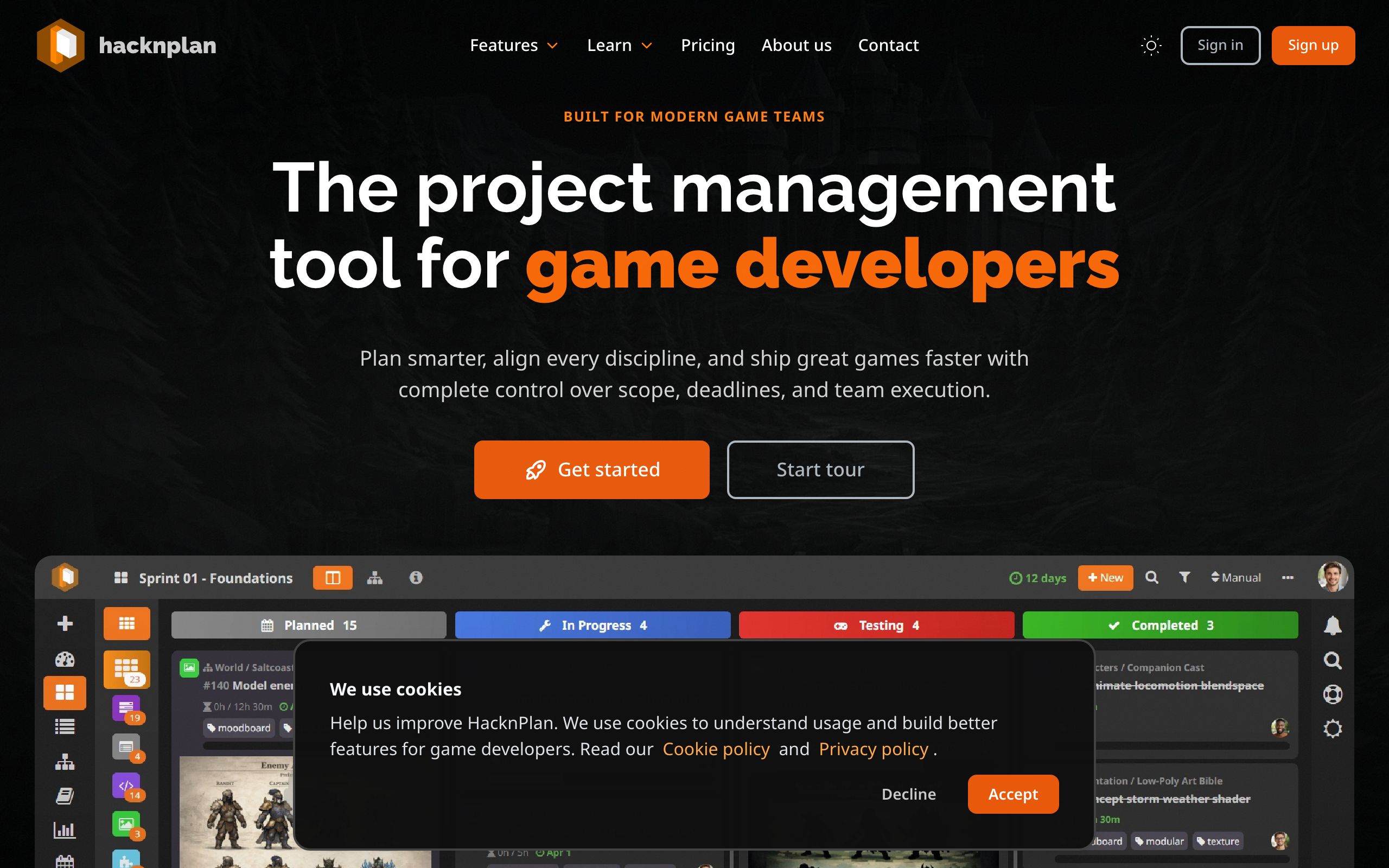Click the Get started button
Screen dimensions: 1389x868
592,470
